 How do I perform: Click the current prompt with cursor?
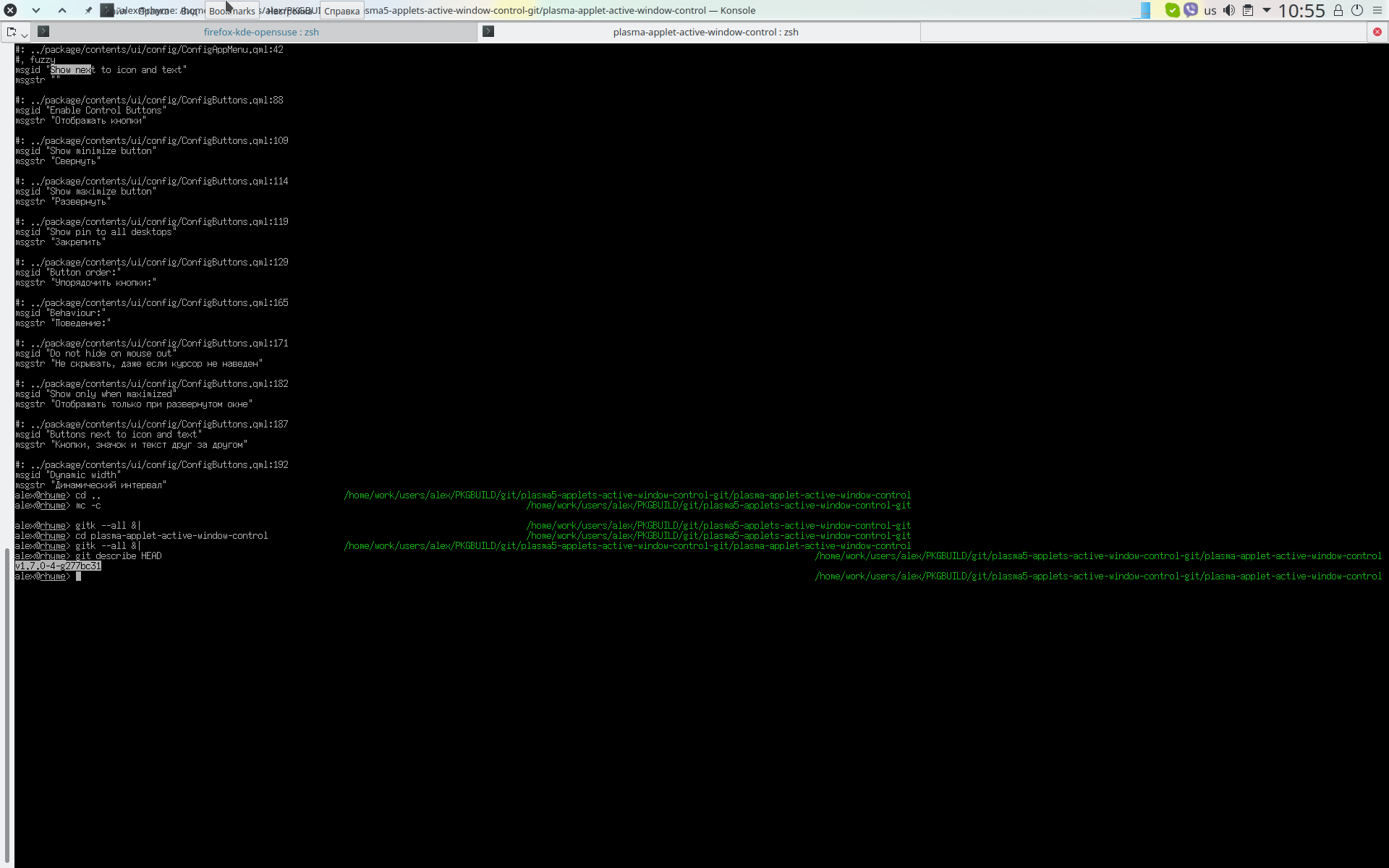click(x=48, y=576)
